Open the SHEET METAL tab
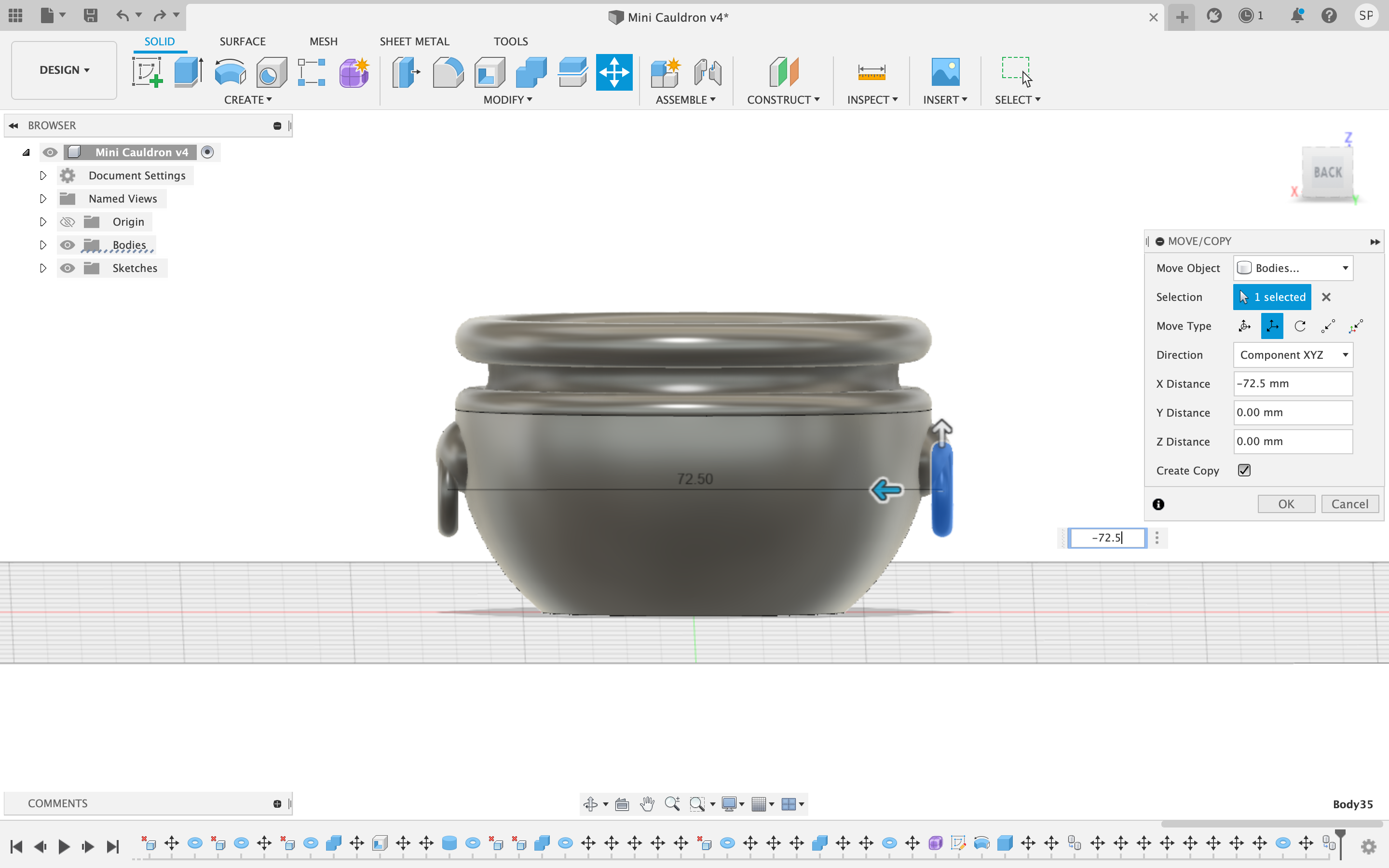The height and width of the screenshot is (868, 1389). pyautogui.click(x=414, y=41)
